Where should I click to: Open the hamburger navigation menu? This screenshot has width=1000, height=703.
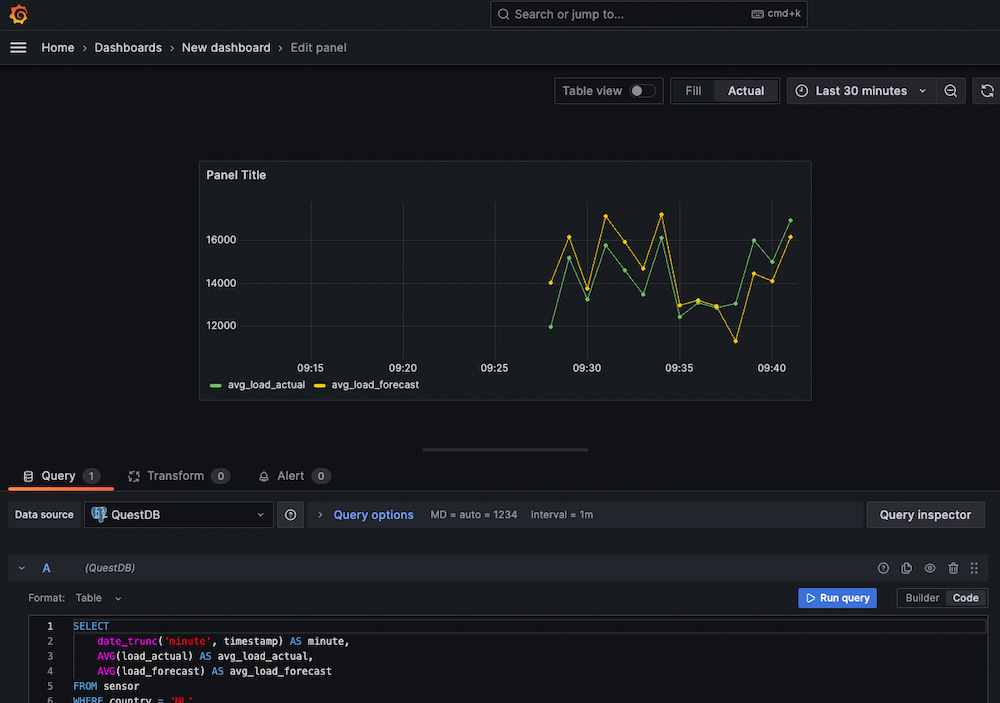coord(18,48)
